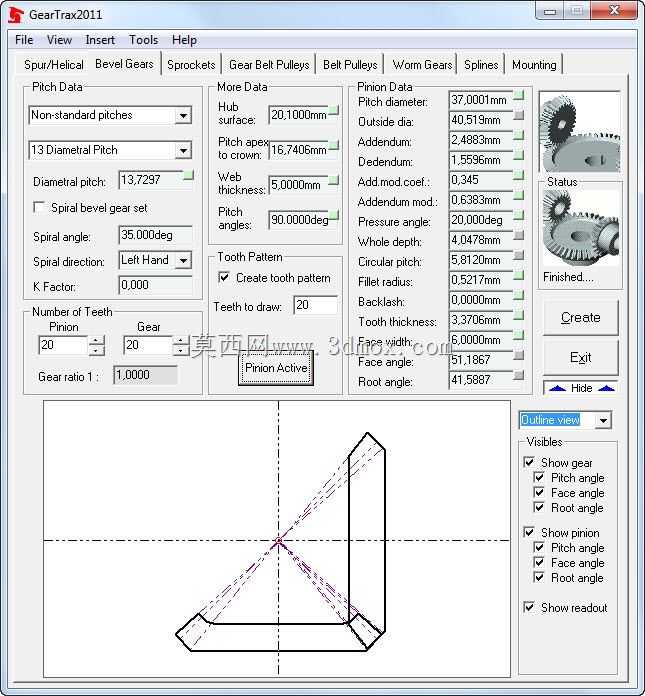Uncheck Show gear in Visibles

point(529,463)
